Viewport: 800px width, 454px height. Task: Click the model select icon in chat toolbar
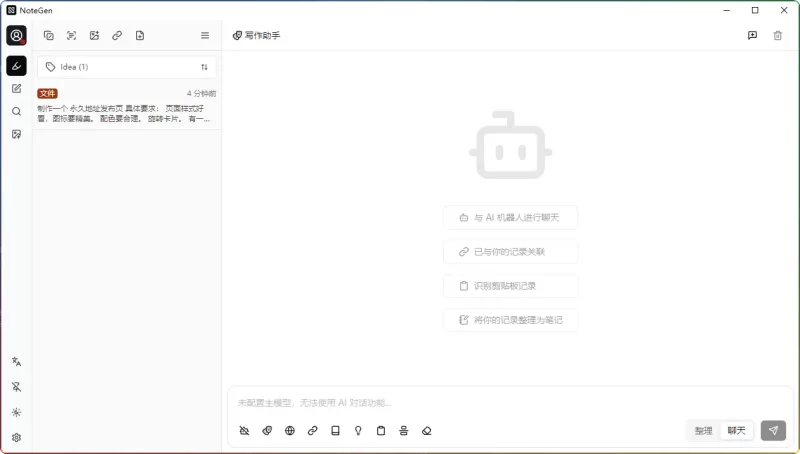pyautogui.click(x=244, y=431)
